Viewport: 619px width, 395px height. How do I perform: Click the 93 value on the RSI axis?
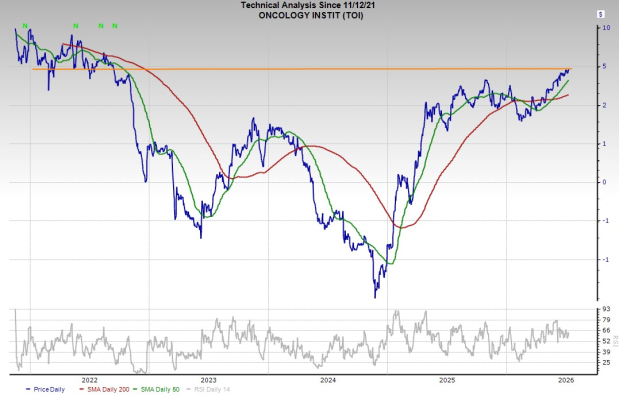point(606,309)
